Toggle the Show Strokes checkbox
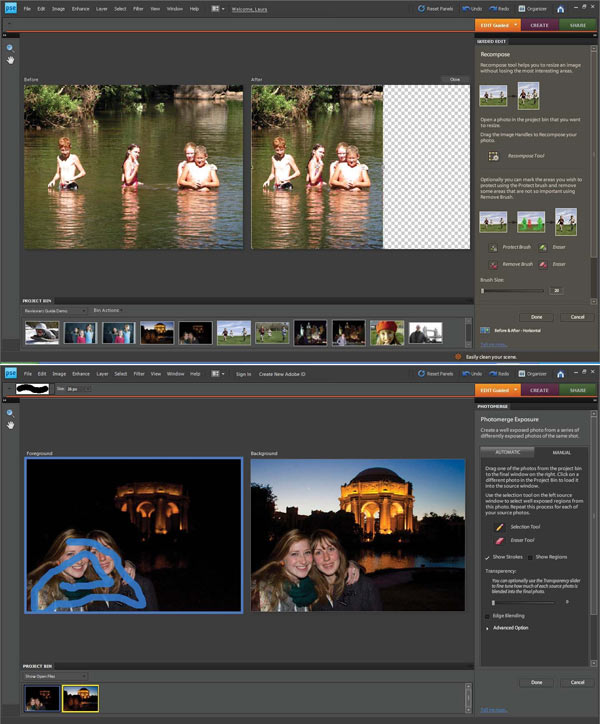The width and height of the screenshot is (600, 724). click(x=487, y=557)
